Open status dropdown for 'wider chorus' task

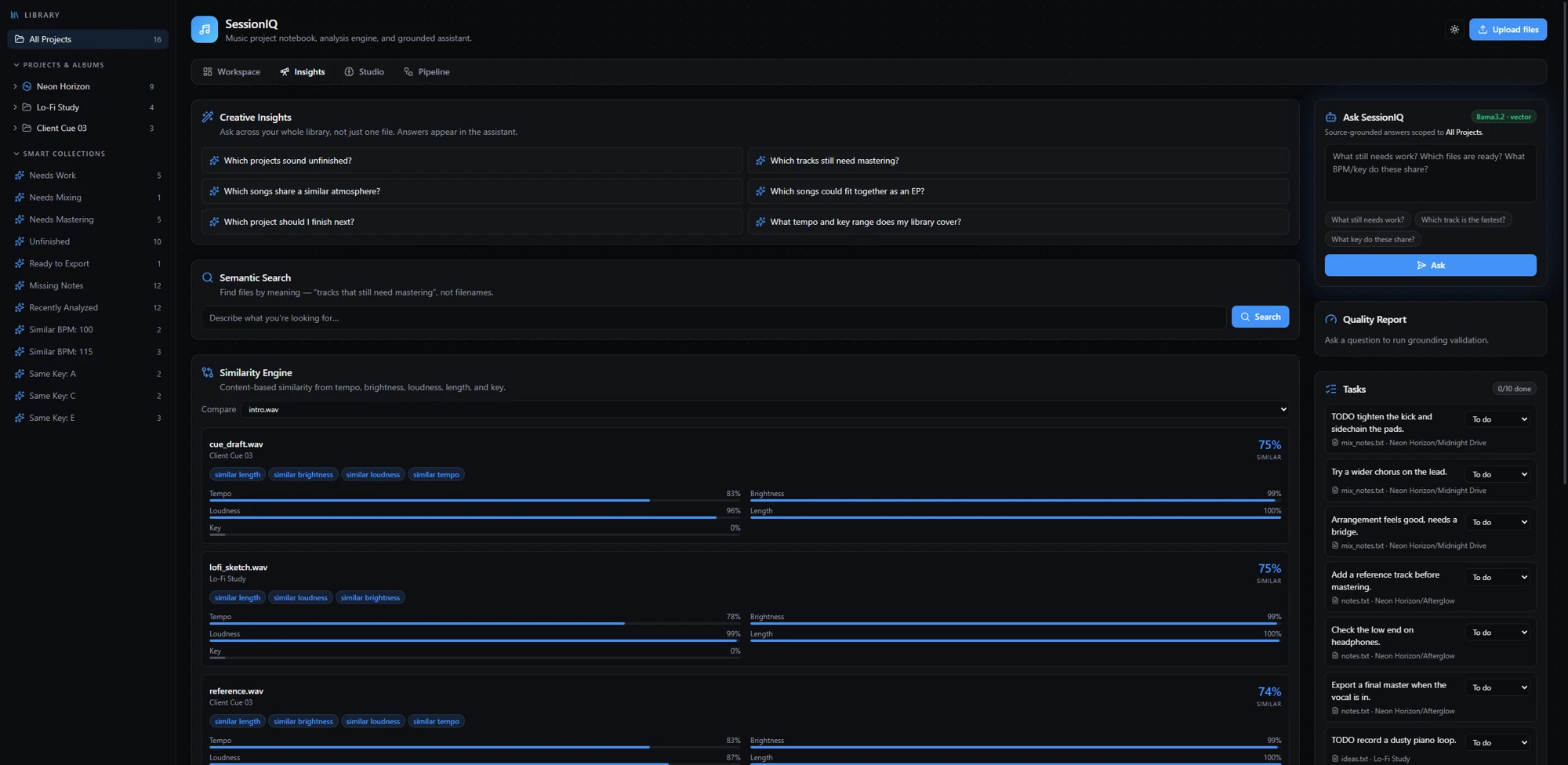click(x=1498, y=474)
